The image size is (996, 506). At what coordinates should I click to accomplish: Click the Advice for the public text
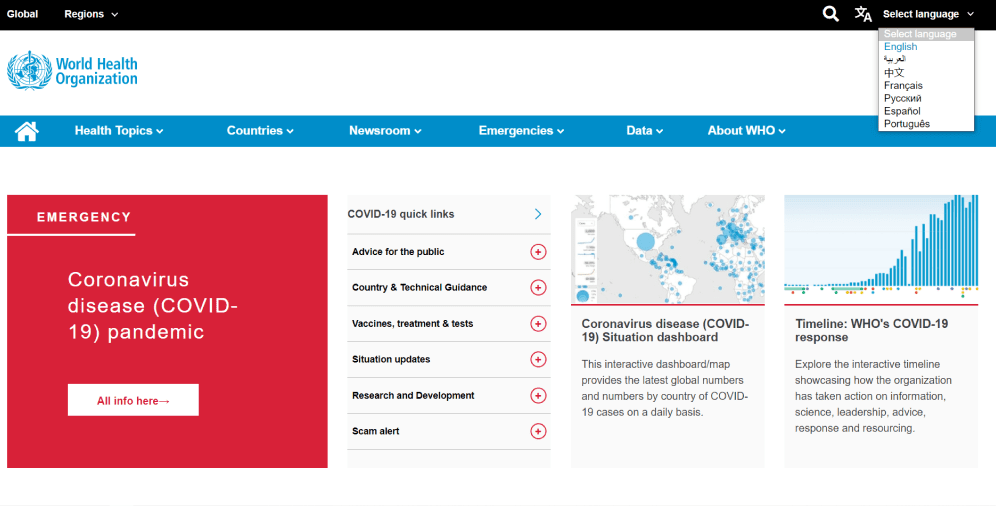point(398,252)
